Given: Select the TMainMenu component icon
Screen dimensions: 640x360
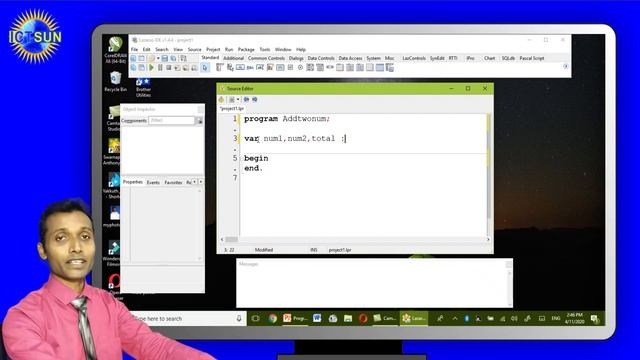Looking at the screenshot, I should pyautogui.click(x=219, y=68).
